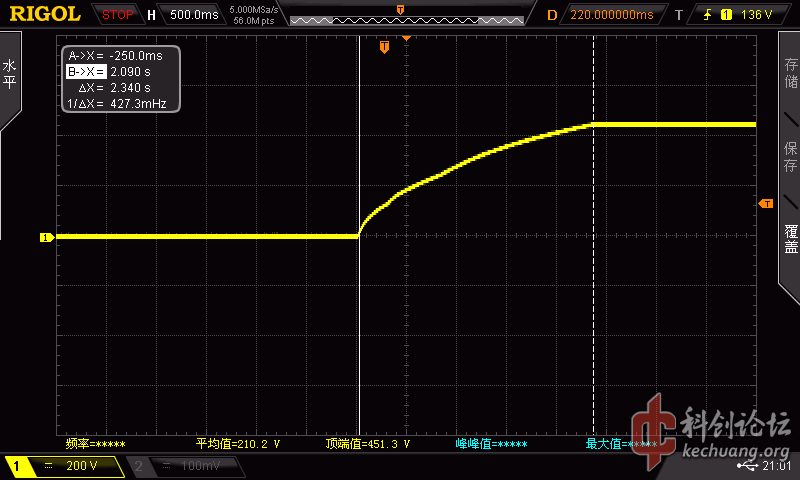Image resolution: width=800 pixels, height=480 pixels.
Task: Select the 保存 save menu item
Action: coord(790,157)
